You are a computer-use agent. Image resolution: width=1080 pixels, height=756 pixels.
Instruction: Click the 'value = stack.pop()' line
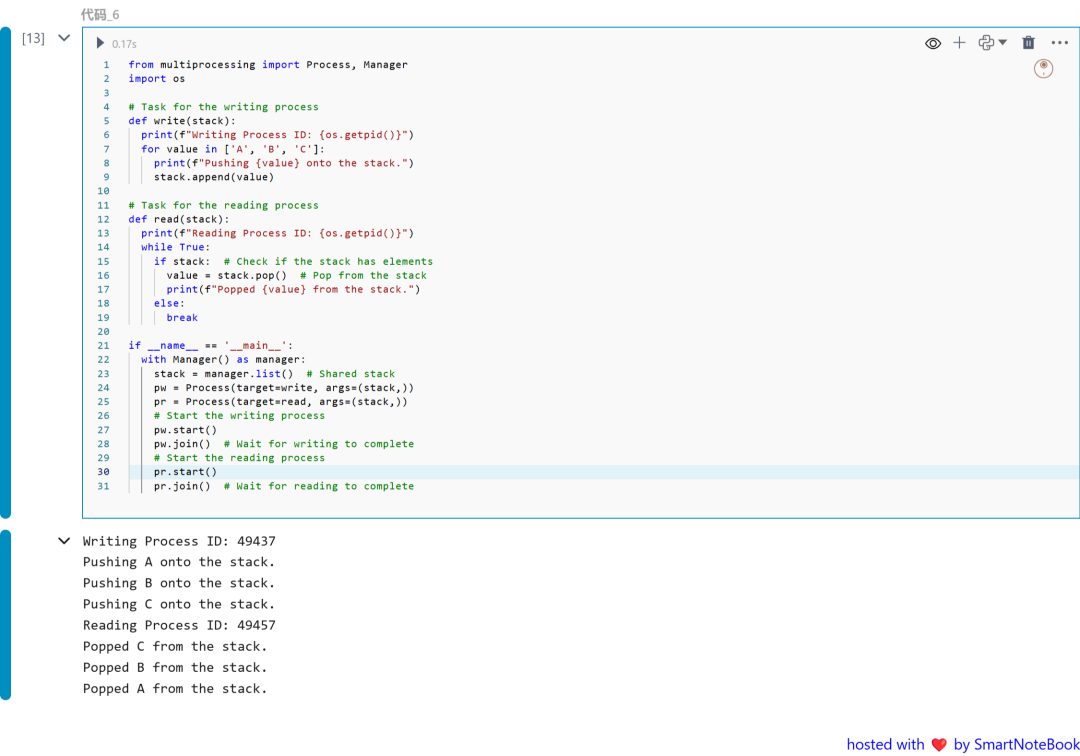[x=296, y=275]
